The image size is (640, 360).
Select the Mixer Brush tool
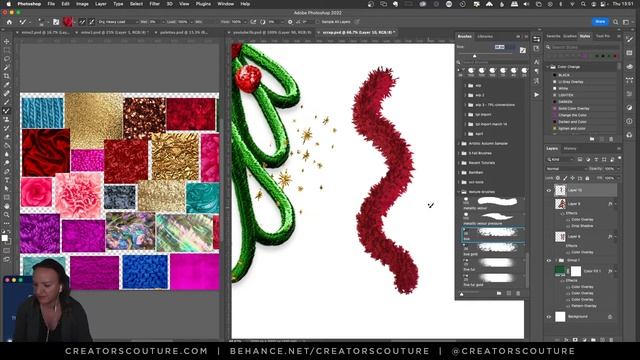click(7, 111)
